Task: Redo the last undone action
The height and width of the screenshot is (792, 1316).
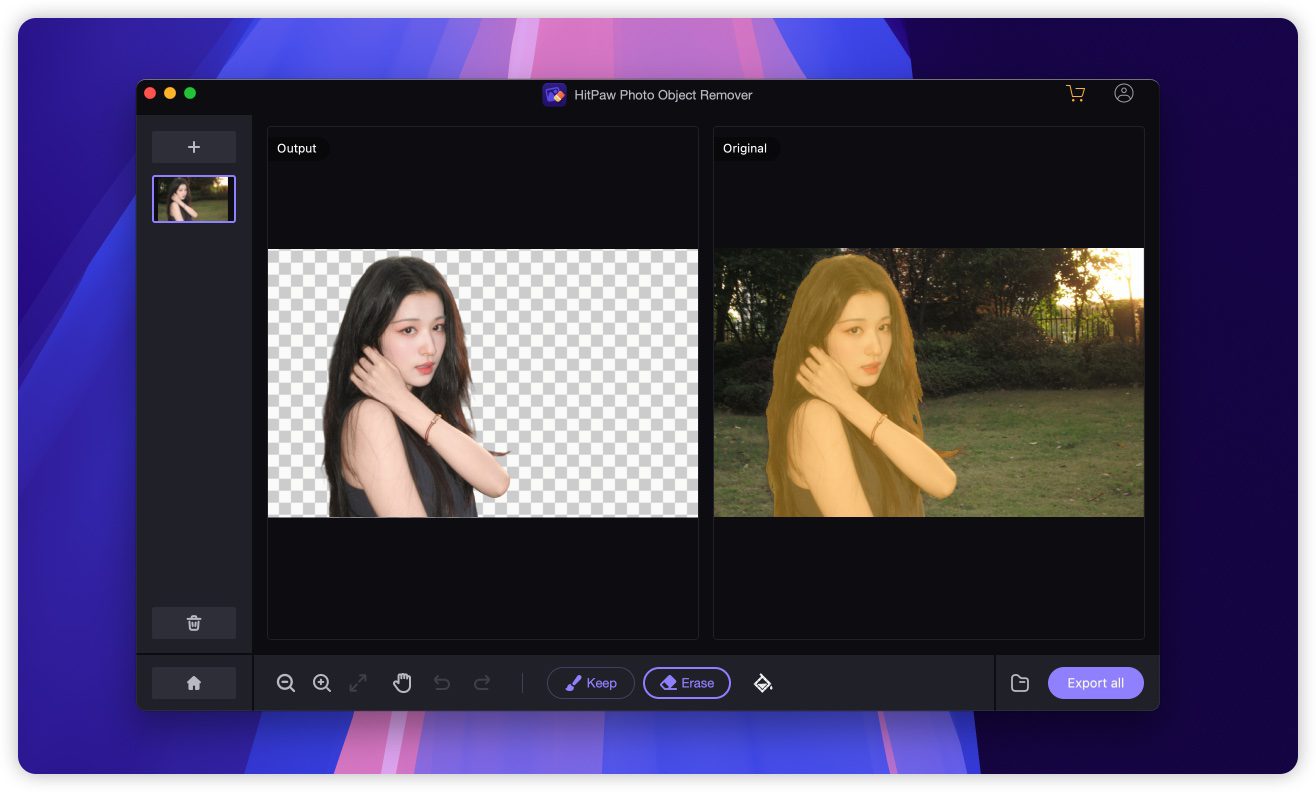Action: point(482,683)
